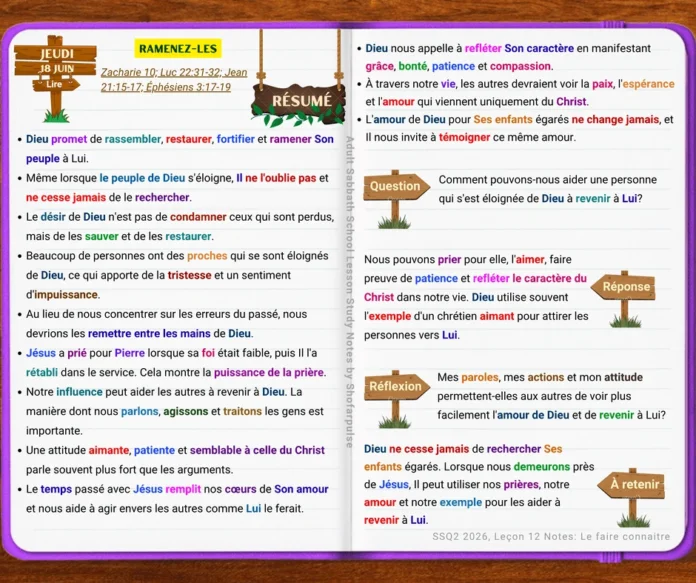Click the orange word 'proches'
This screenshot has width=696, height=583.
207,256
